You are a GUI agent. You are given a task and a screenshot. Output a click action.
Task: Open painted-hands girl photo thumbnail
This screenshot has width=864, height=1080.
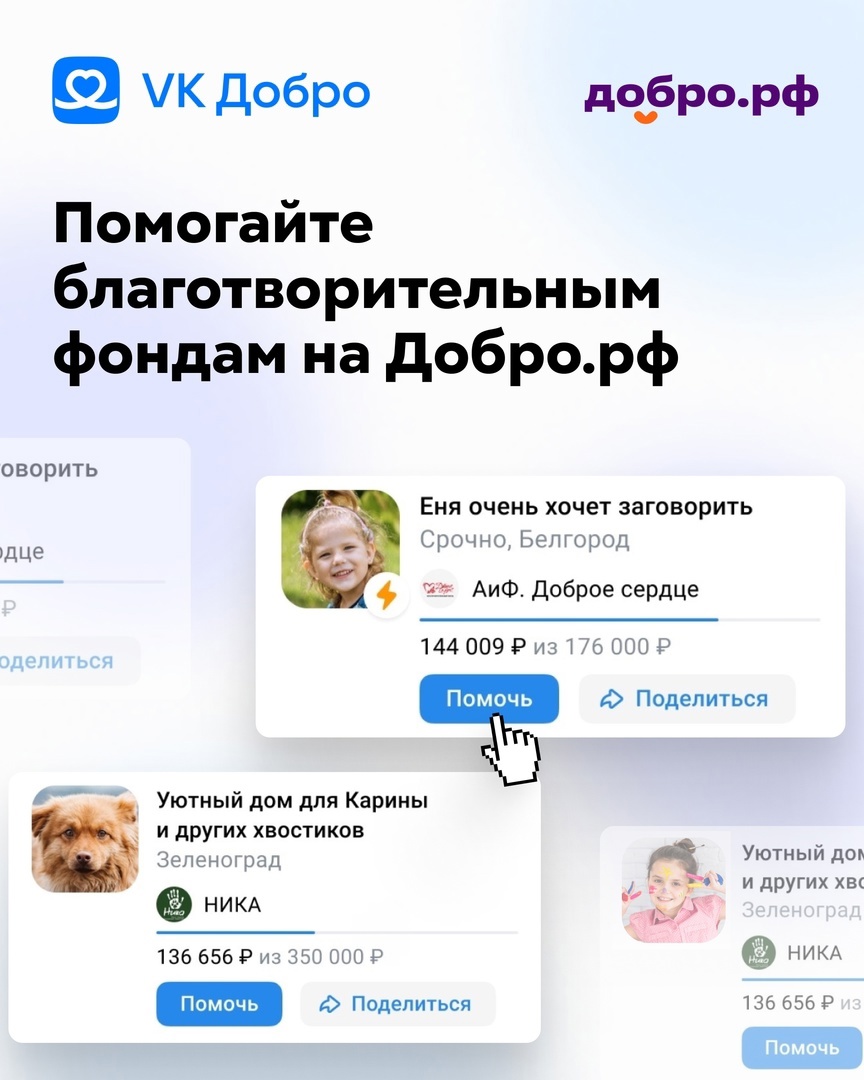[x=674, y=890]
